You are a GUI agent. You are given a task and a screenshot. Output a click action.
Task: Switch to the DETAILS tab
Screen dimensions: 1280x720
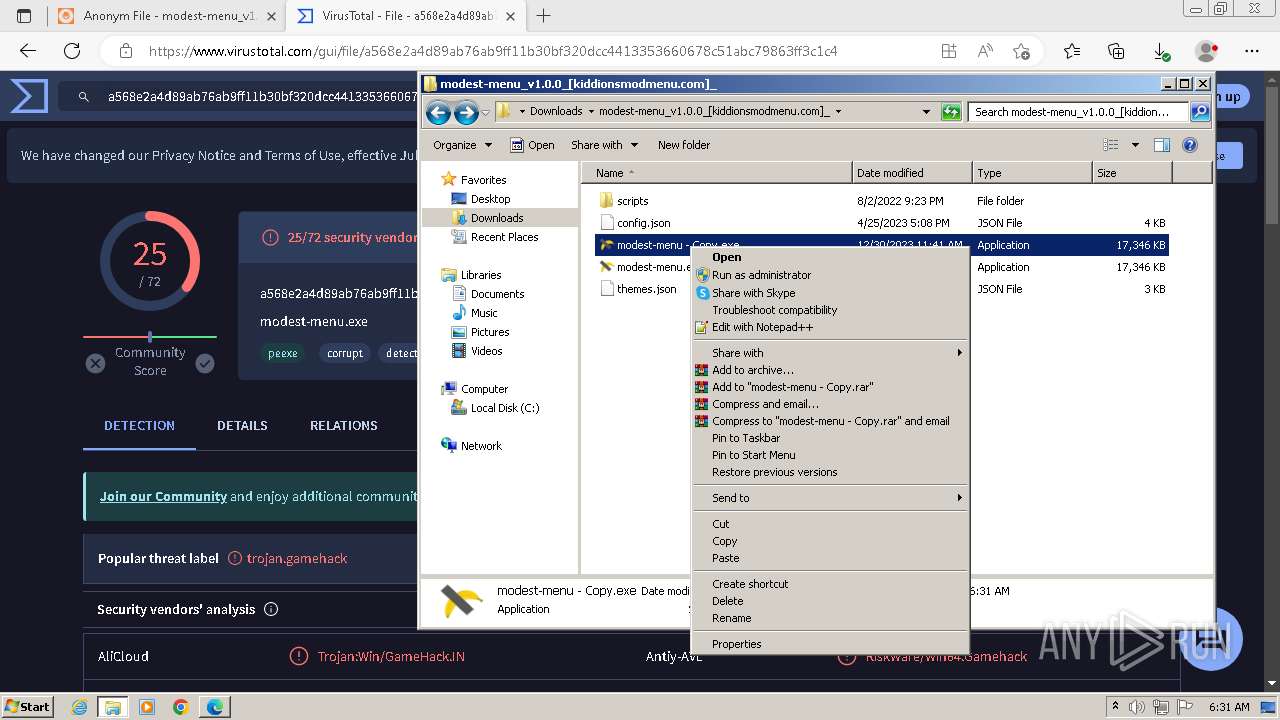[242, 425]
